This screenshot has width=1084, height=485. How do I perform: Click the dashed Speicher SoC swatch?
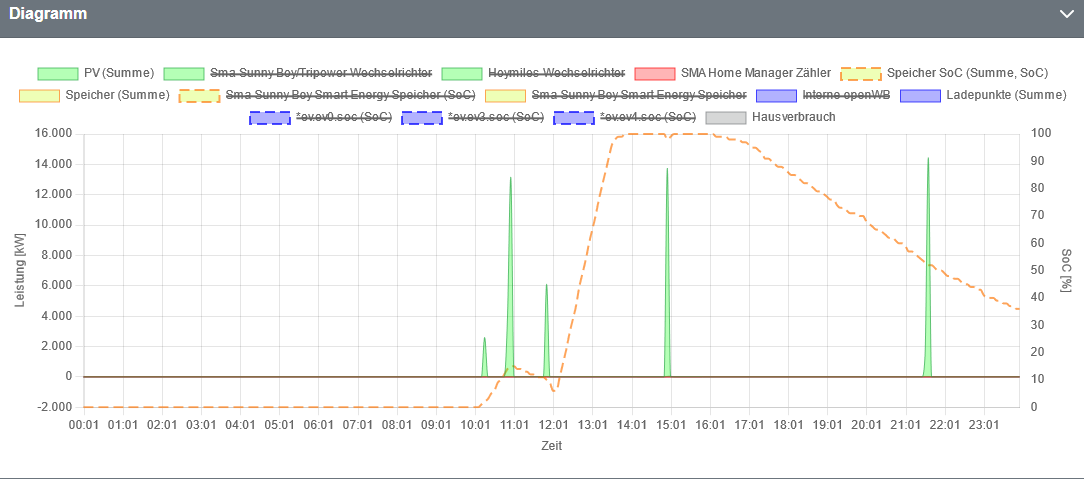[861, 73]
